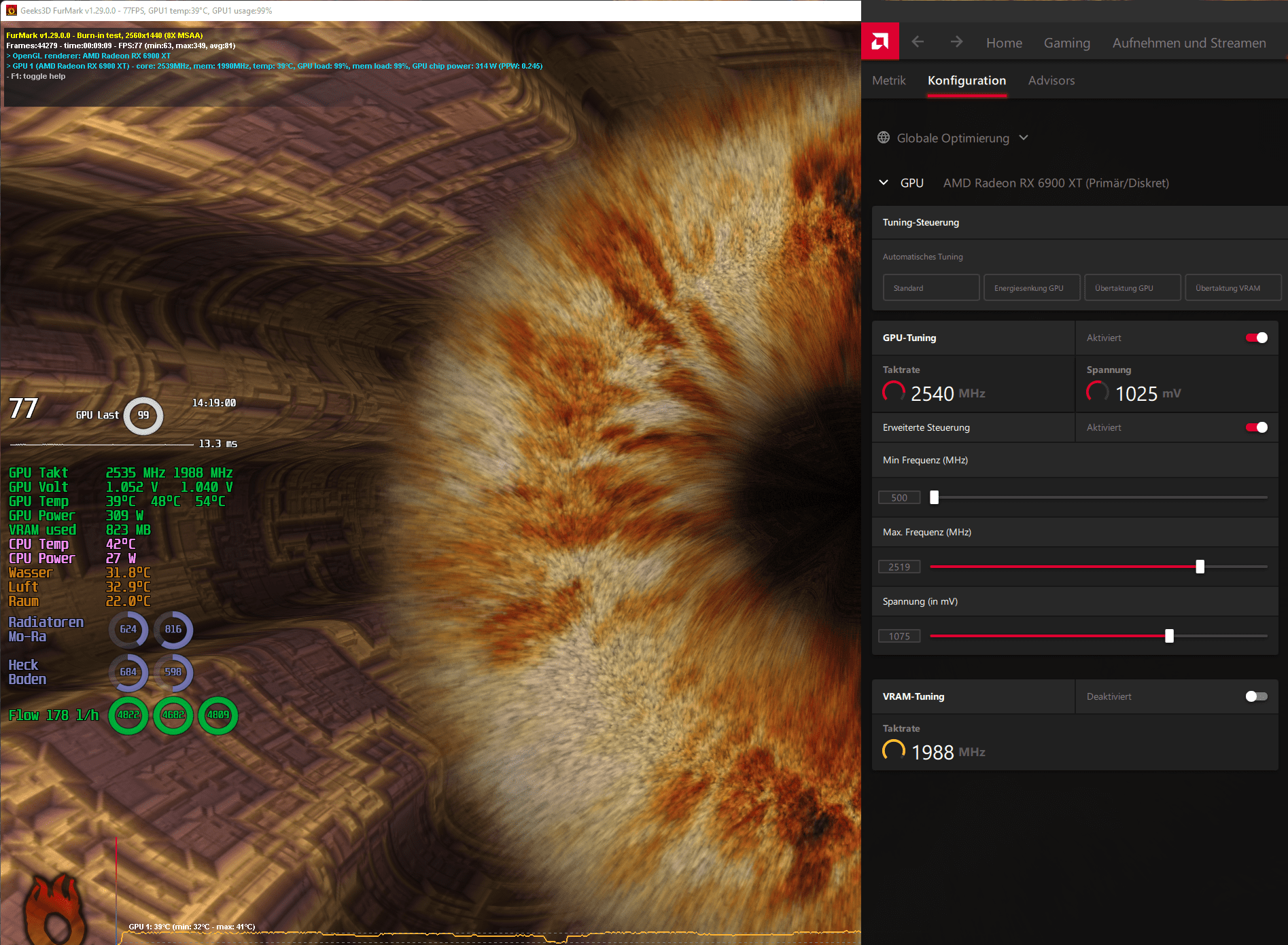
Task: Click the 13.3 ms frametime value
Action: (x=217, y=444)
